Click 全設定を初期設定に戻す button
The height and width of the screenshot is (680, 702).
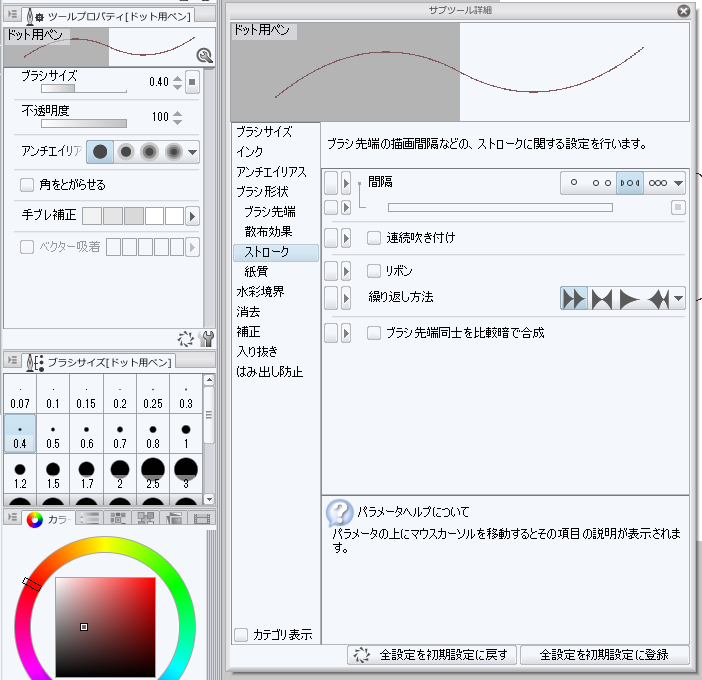click(x=432, y=655)
